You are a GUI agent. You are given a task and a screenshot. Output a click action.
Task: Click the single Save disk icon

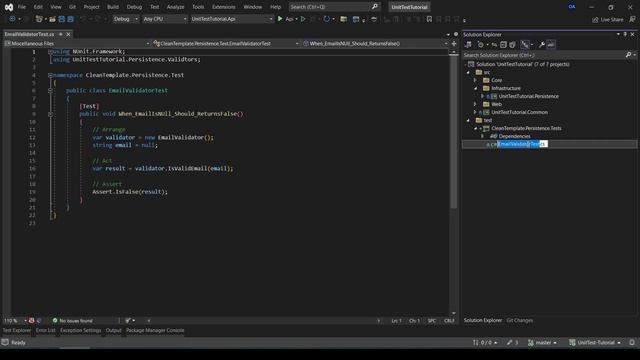62,19
